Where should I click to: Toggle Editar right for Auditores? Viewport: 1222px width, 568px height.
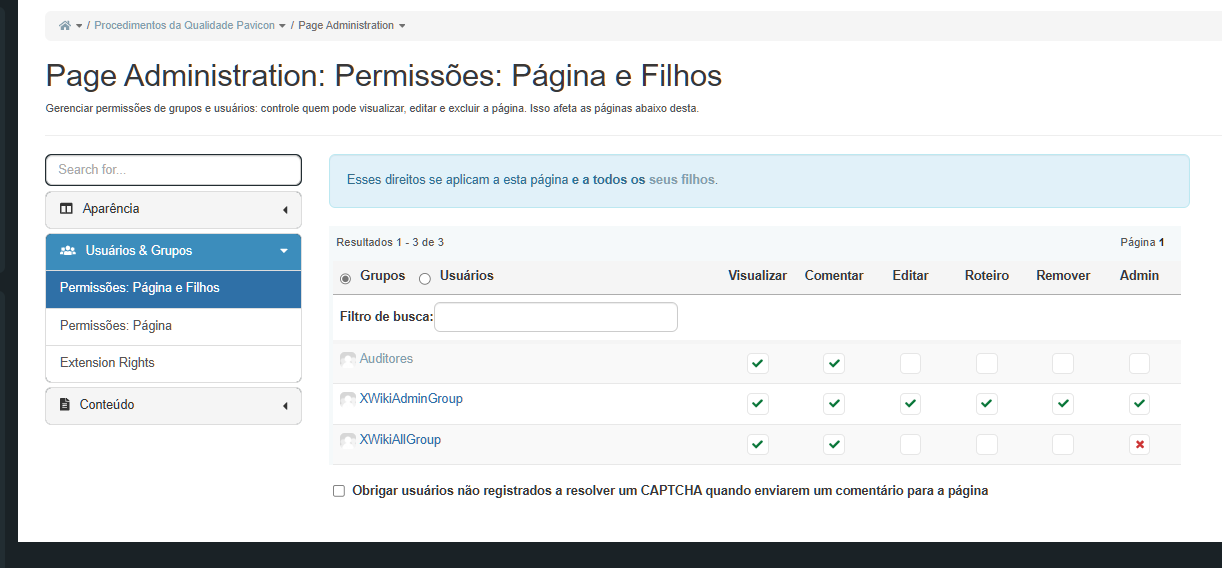point(910,363)
